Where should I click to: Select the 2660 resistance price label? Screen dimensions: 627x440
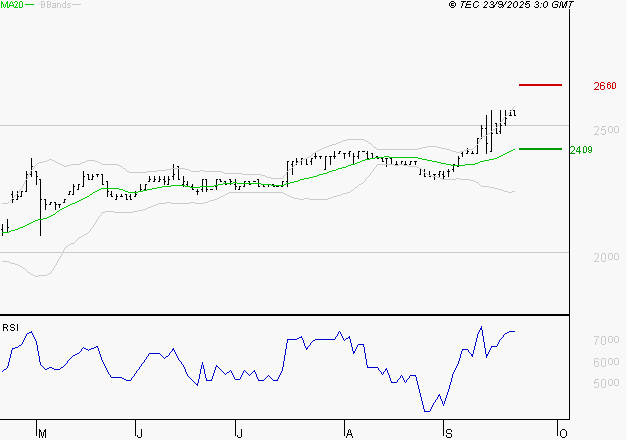coord(605,87)
